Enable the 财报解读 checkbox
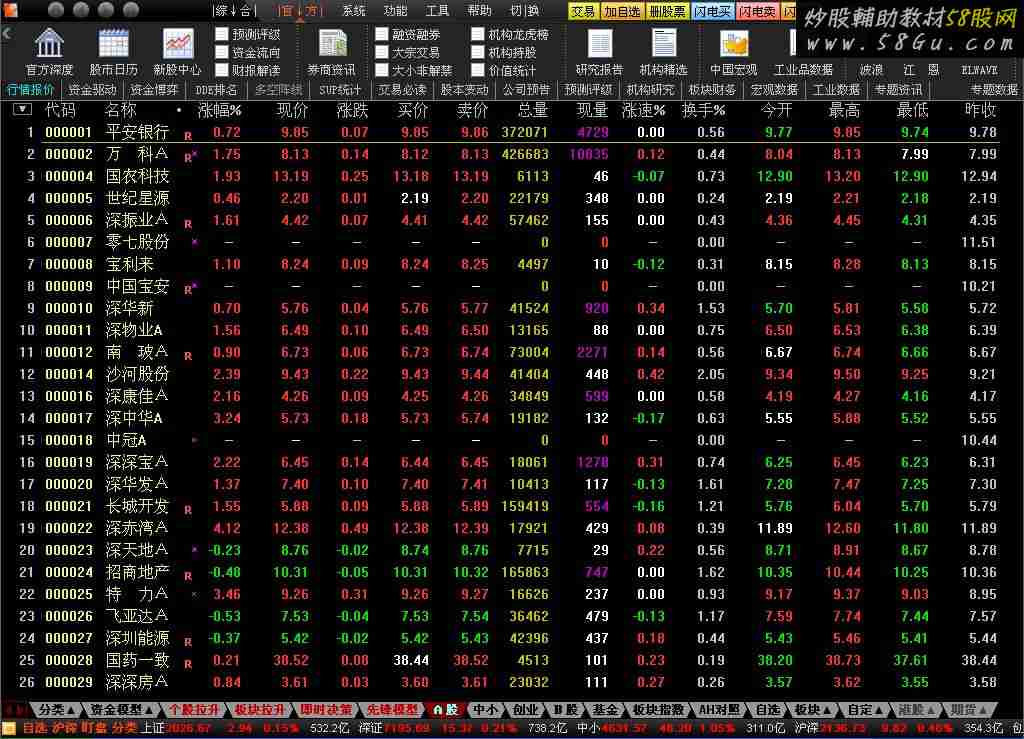The width and height of the screenshot is (1024, 739). [x=222, y=70]
